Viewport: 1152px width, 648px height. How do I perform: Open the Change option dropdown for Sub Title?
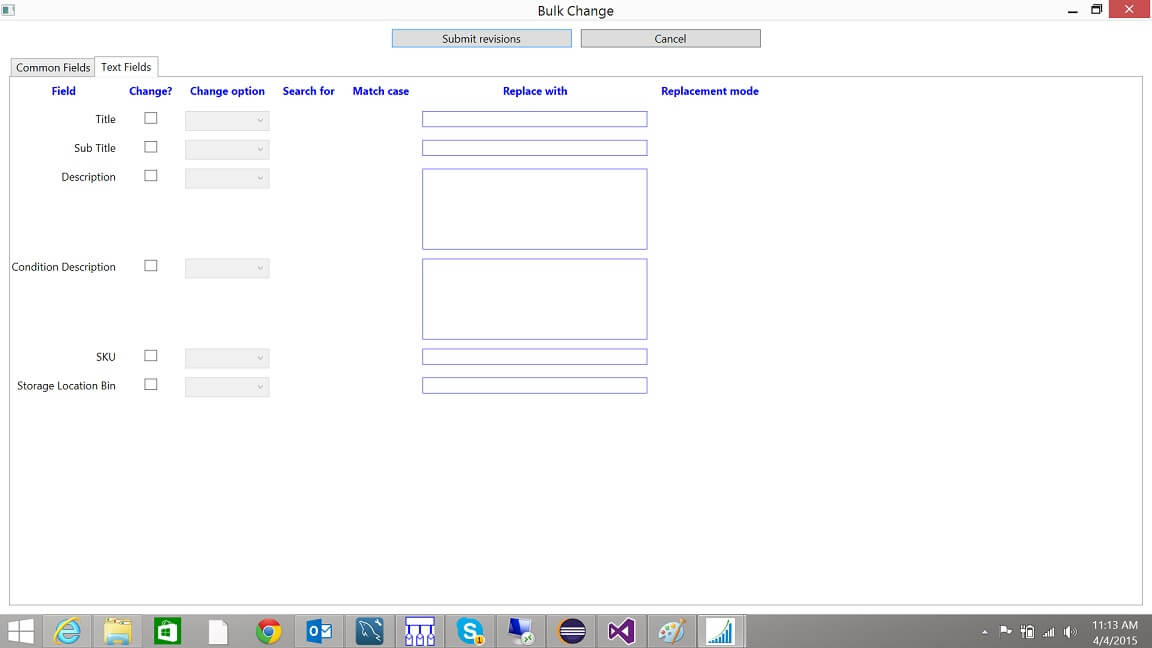pos(227,148)
